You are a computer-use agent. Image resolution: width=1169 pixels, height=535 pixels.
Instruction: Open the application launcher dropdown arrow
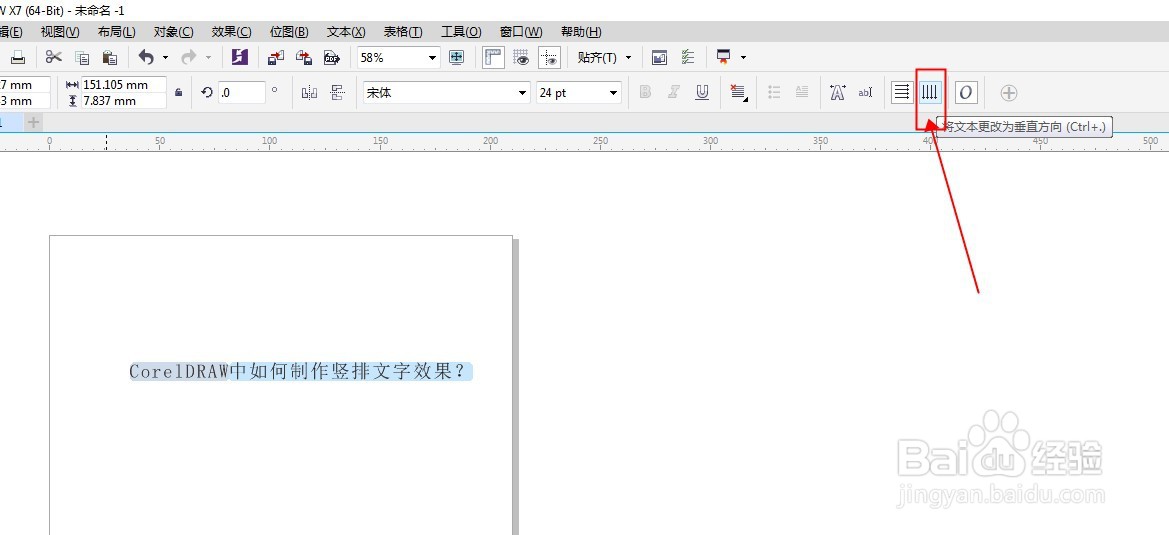(743, 57)
